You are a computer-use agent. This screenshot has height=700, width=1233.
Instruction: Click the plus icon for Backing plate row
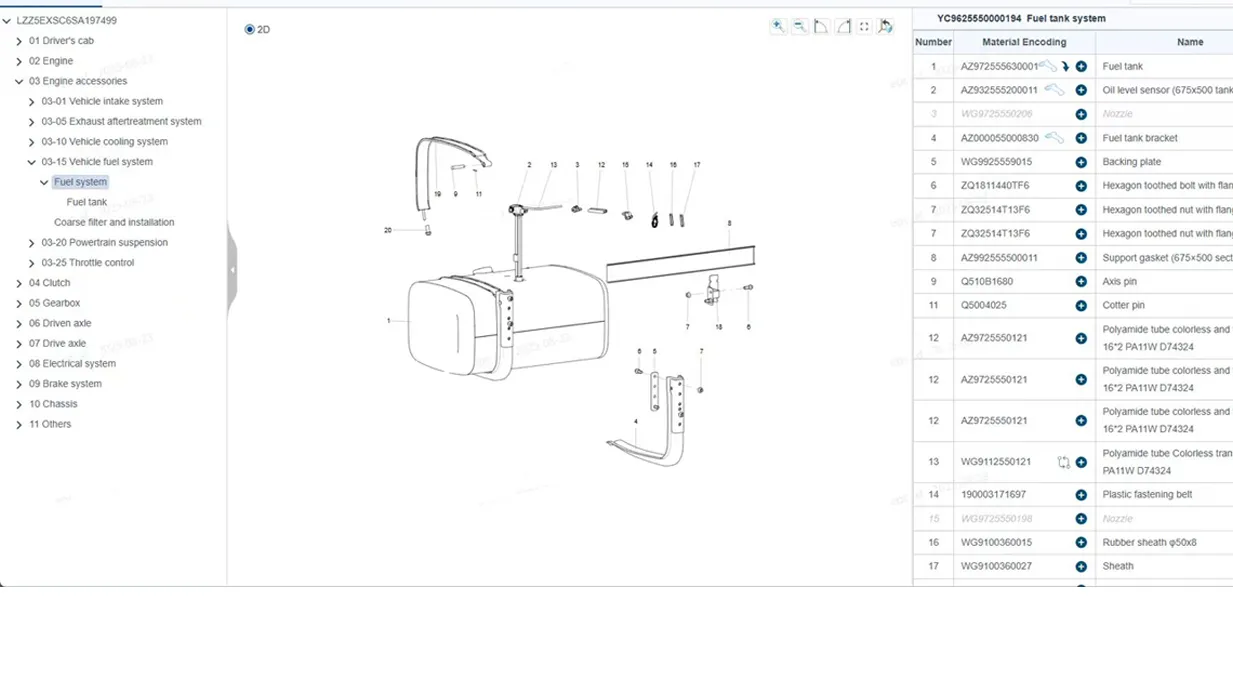[x=1081, y=162]
